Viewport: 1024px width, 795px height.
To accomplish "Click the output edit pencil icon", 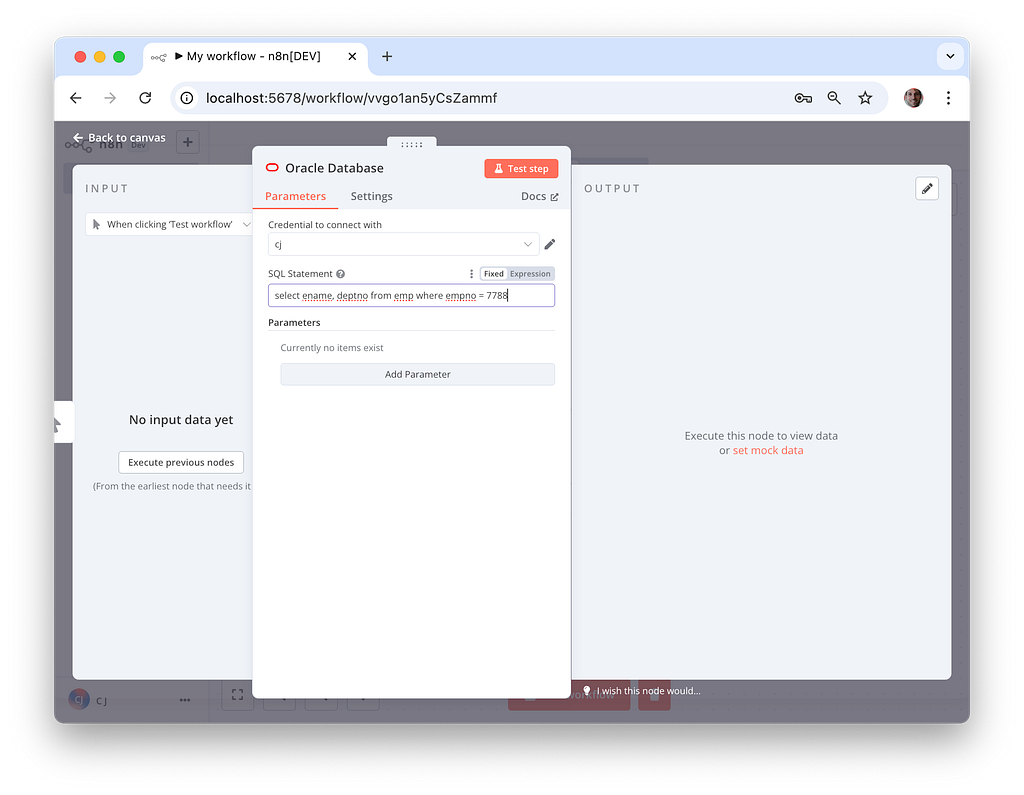I will [x=927, y=189].
